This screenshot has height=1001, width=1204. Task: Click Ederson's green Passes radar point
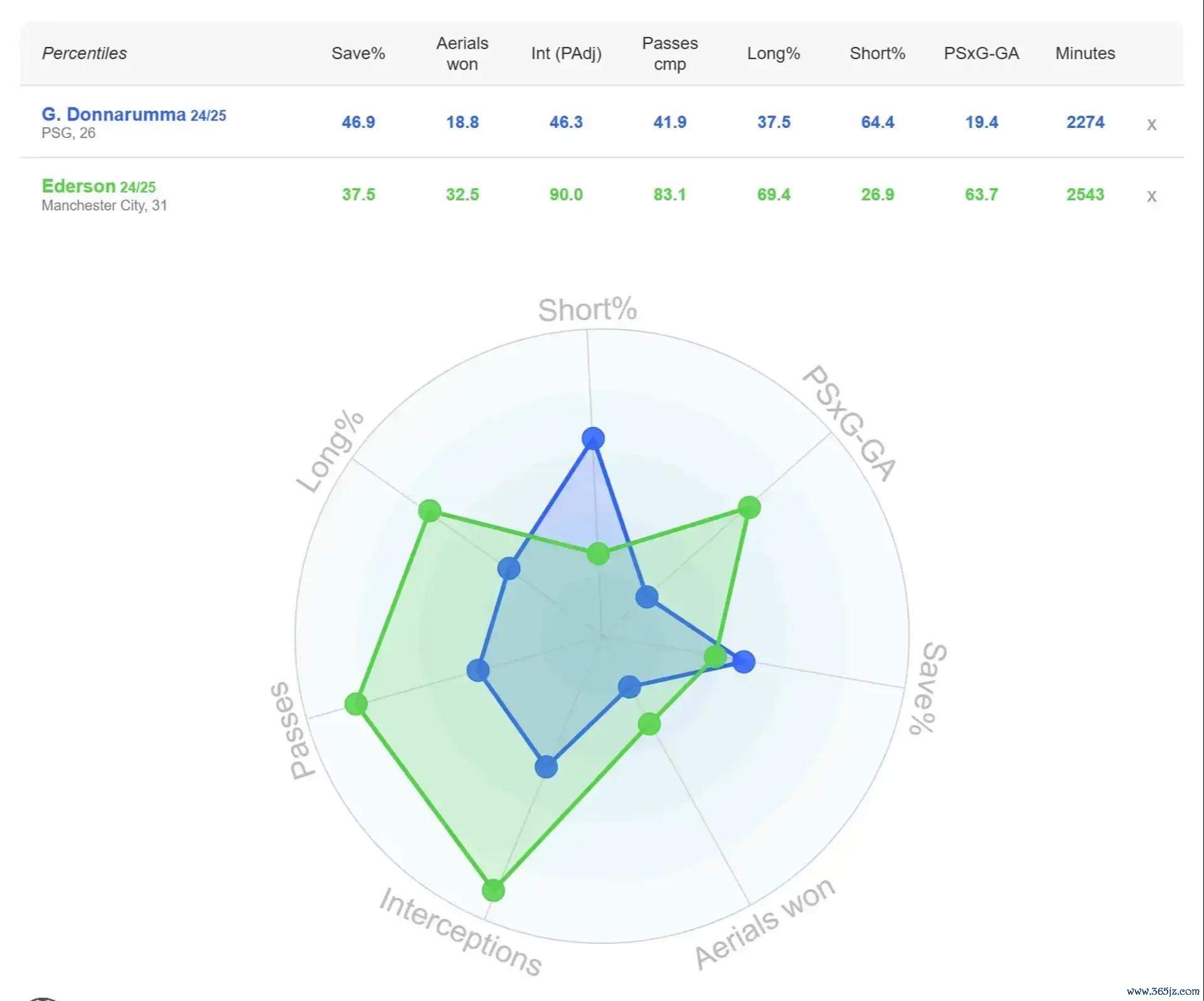pos(356,704)
